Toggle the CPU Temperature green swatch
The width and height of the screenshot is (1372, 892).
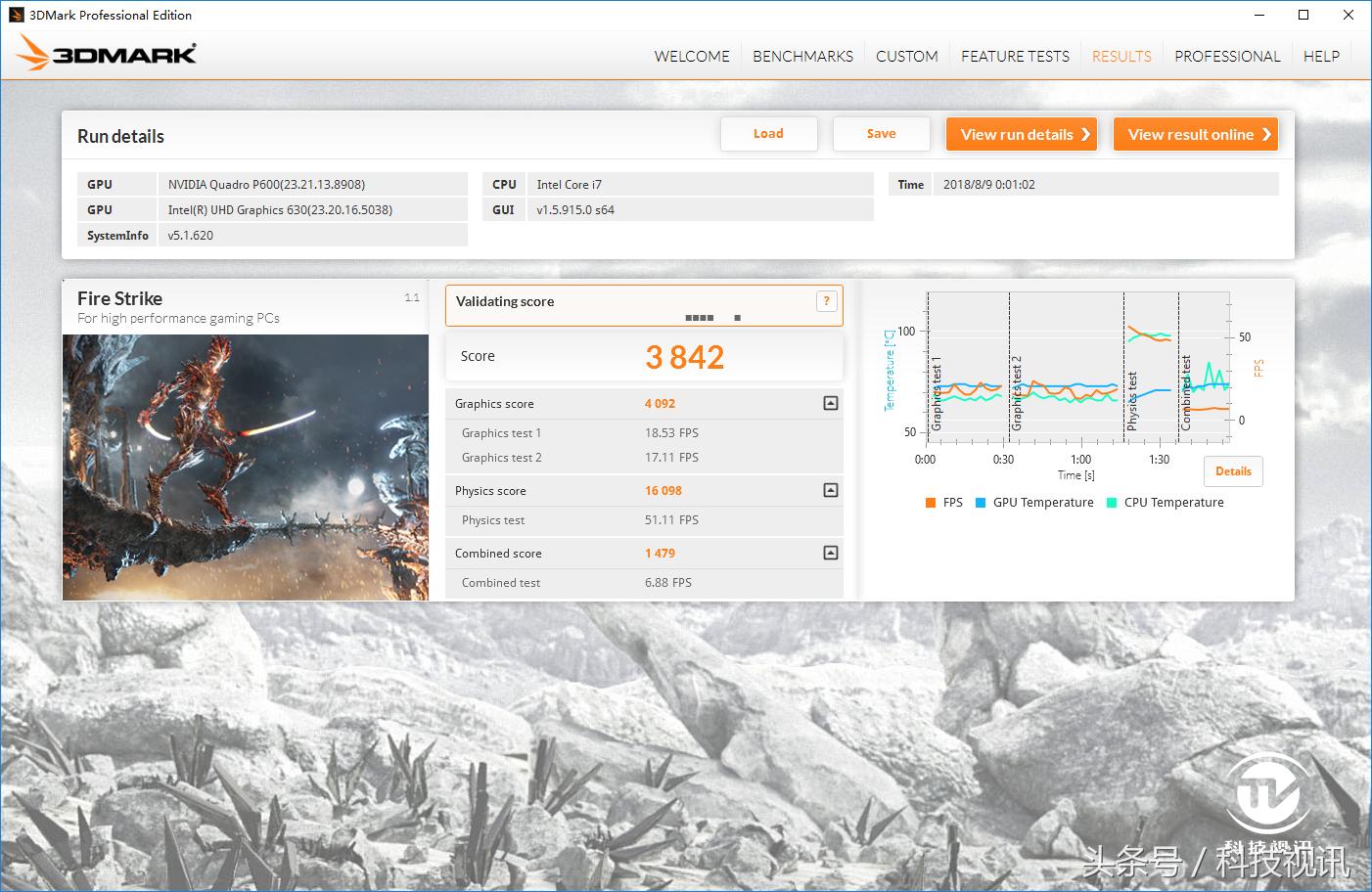pos(1112,503)
